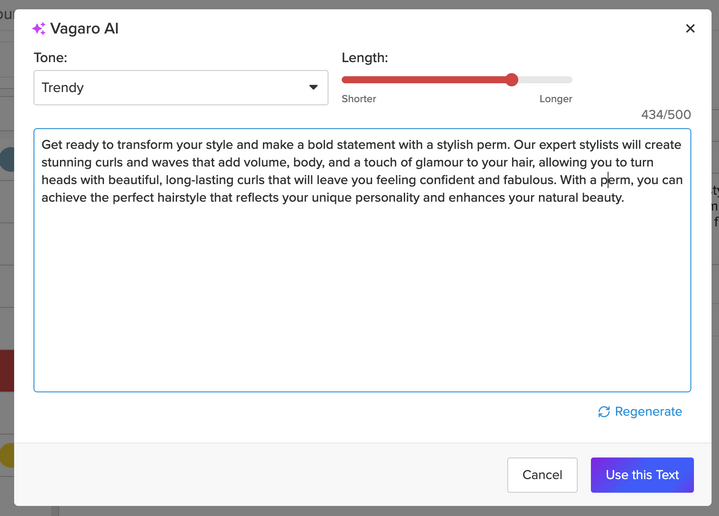The width and height of the screenshot is (719, 516).
Task: Click the Length slider handle
Action: click(512, 80)
